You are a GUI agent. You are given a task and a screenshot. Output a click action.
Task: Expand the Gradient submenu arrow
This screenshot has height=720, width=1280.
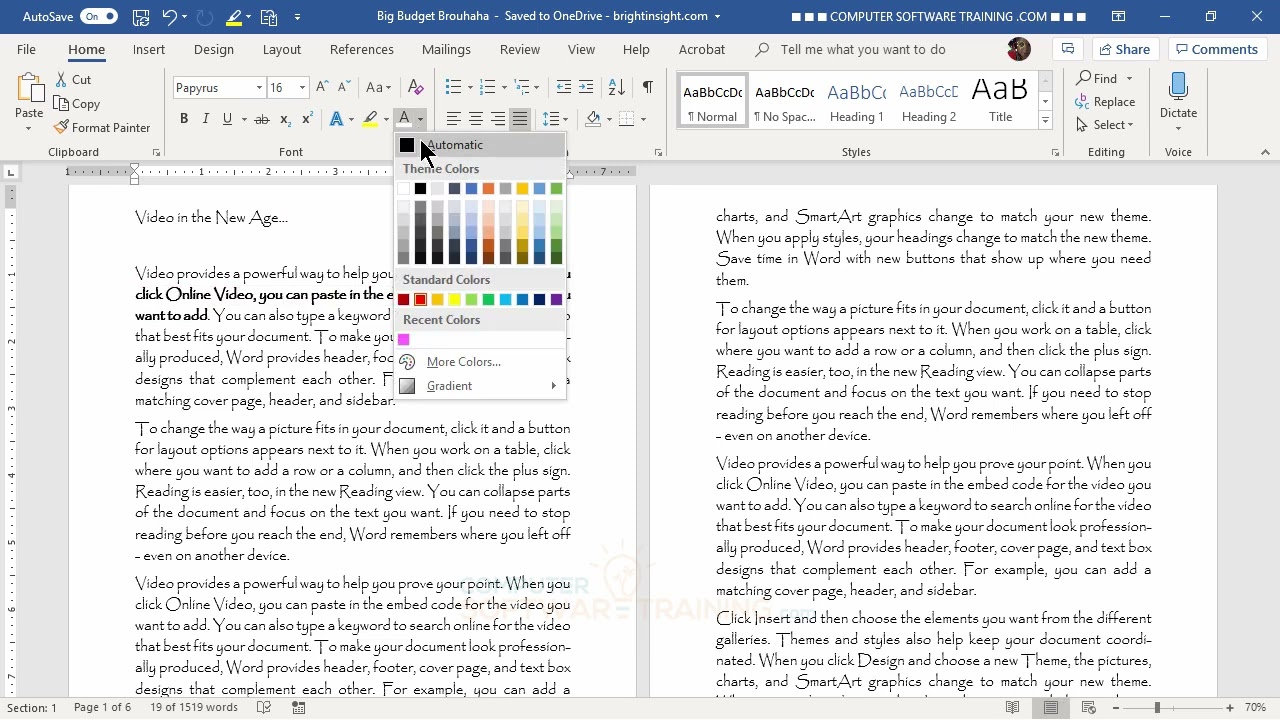click(553, 386)
